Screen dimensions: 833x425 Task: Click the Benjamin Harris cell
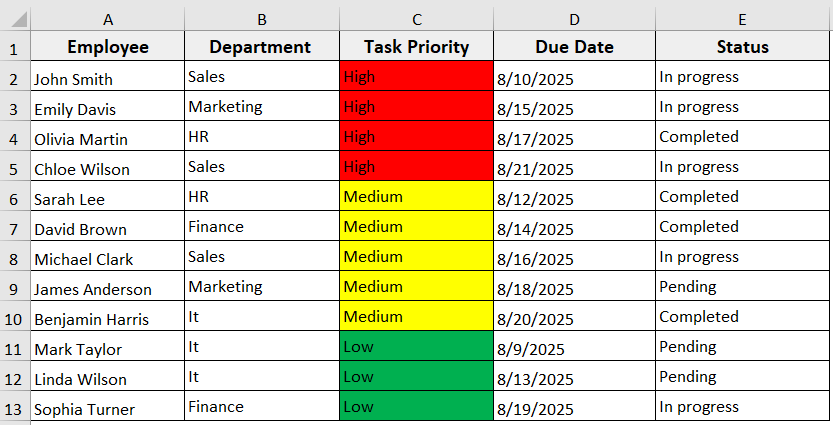[x=107, y=317]
